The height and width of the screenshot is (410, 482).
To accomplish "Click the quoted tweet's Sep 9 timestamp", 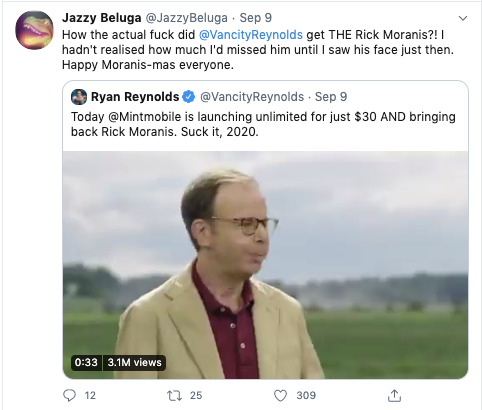I will coord(331,97).
